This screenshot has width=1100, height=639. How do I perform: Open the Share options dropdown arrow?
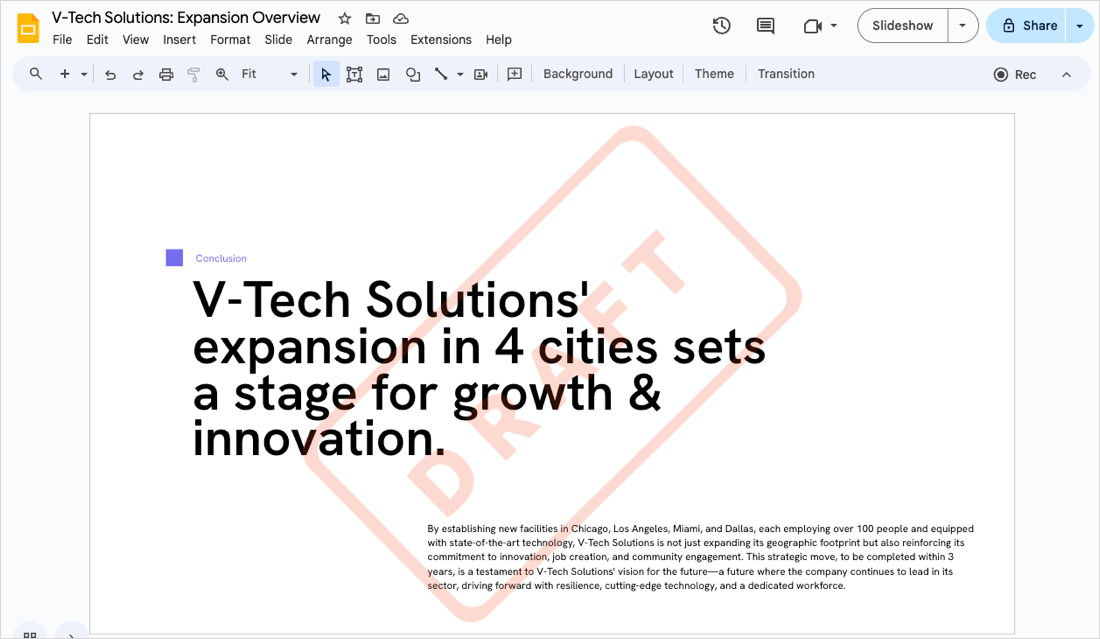[x=1079, y=25]
